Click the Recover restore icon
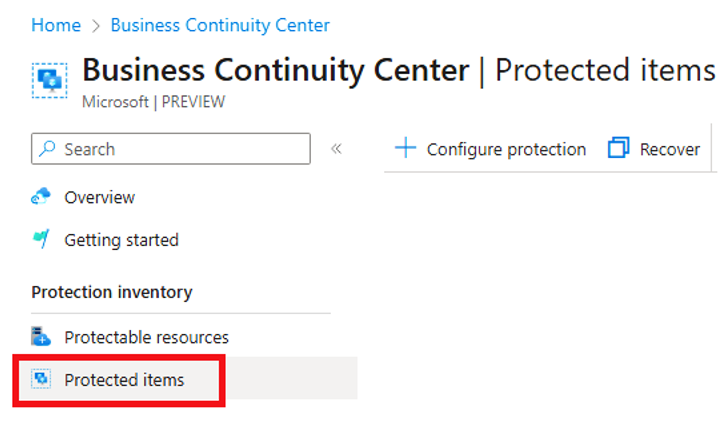 point(618,148)
